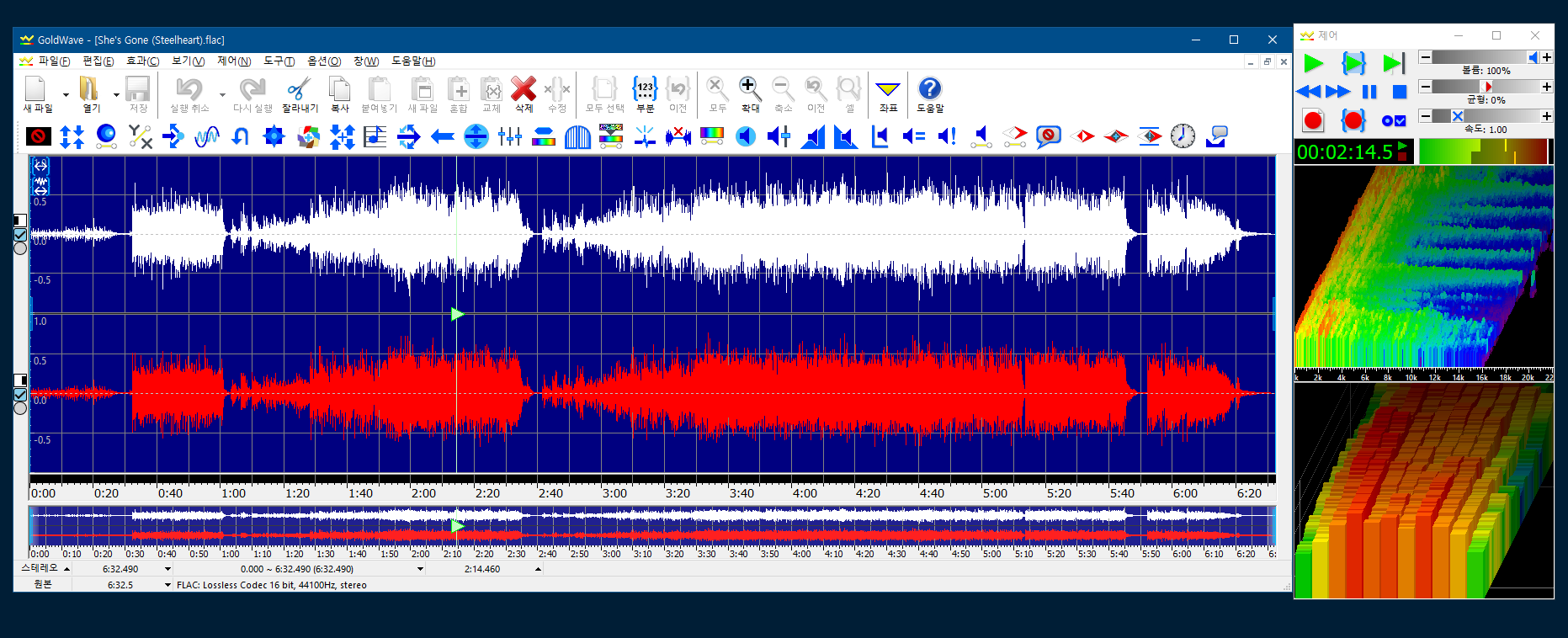Click Play Selection button with blue braces
This screenshot has width=1568, height=638.
click(1353, 63)
